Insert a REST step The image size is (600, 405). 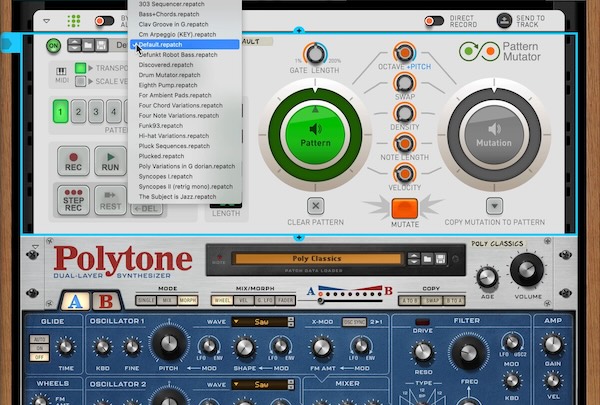110,200
